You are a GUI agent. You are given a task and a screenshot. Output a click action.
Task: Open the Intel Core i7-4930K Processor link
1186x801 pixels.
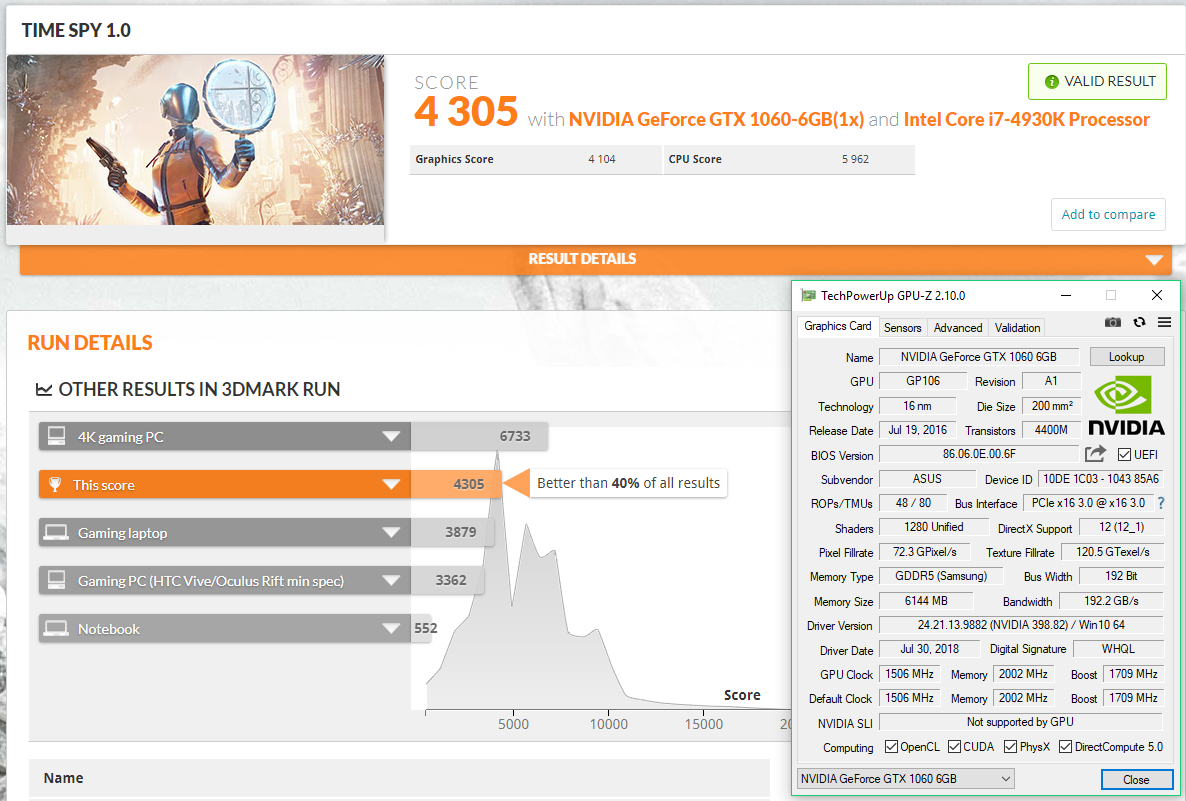point(1026,120)
